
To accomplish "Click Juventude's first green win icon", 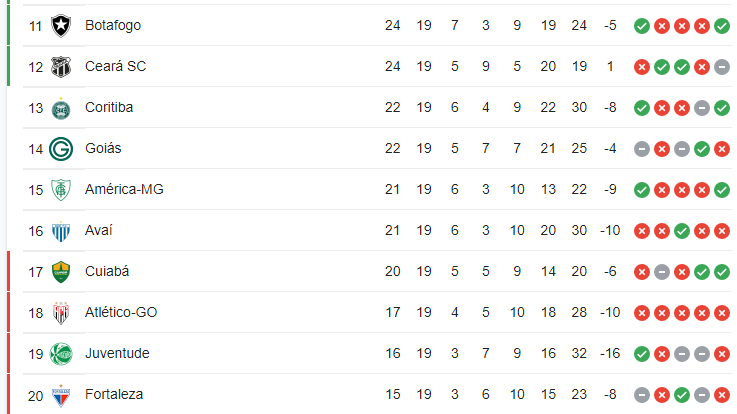I will [x=642, y=354].
